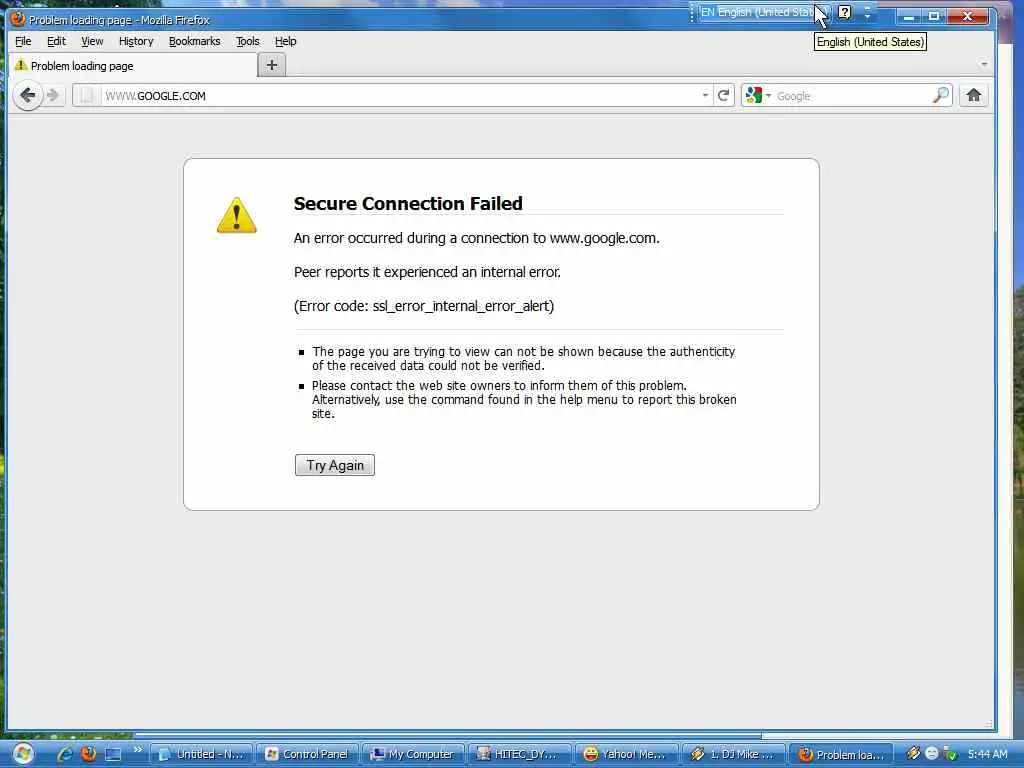Click the forward navigation arrow
1024x768 pixels.
point(53,96)
